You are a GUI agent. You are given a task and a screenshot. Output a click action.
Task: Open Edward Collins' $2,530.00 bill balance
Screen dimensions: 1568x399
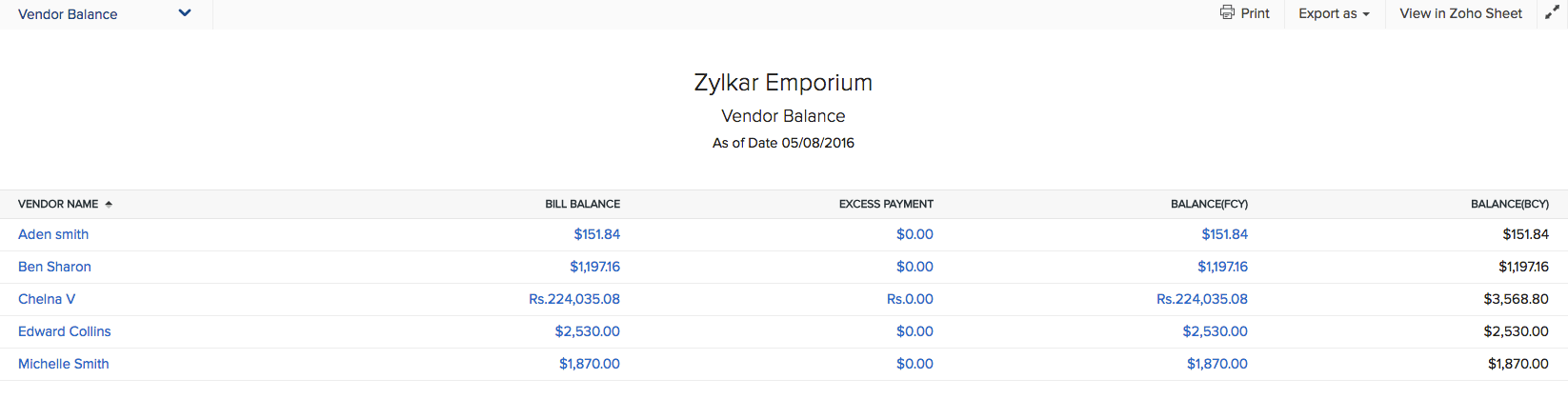587,331
